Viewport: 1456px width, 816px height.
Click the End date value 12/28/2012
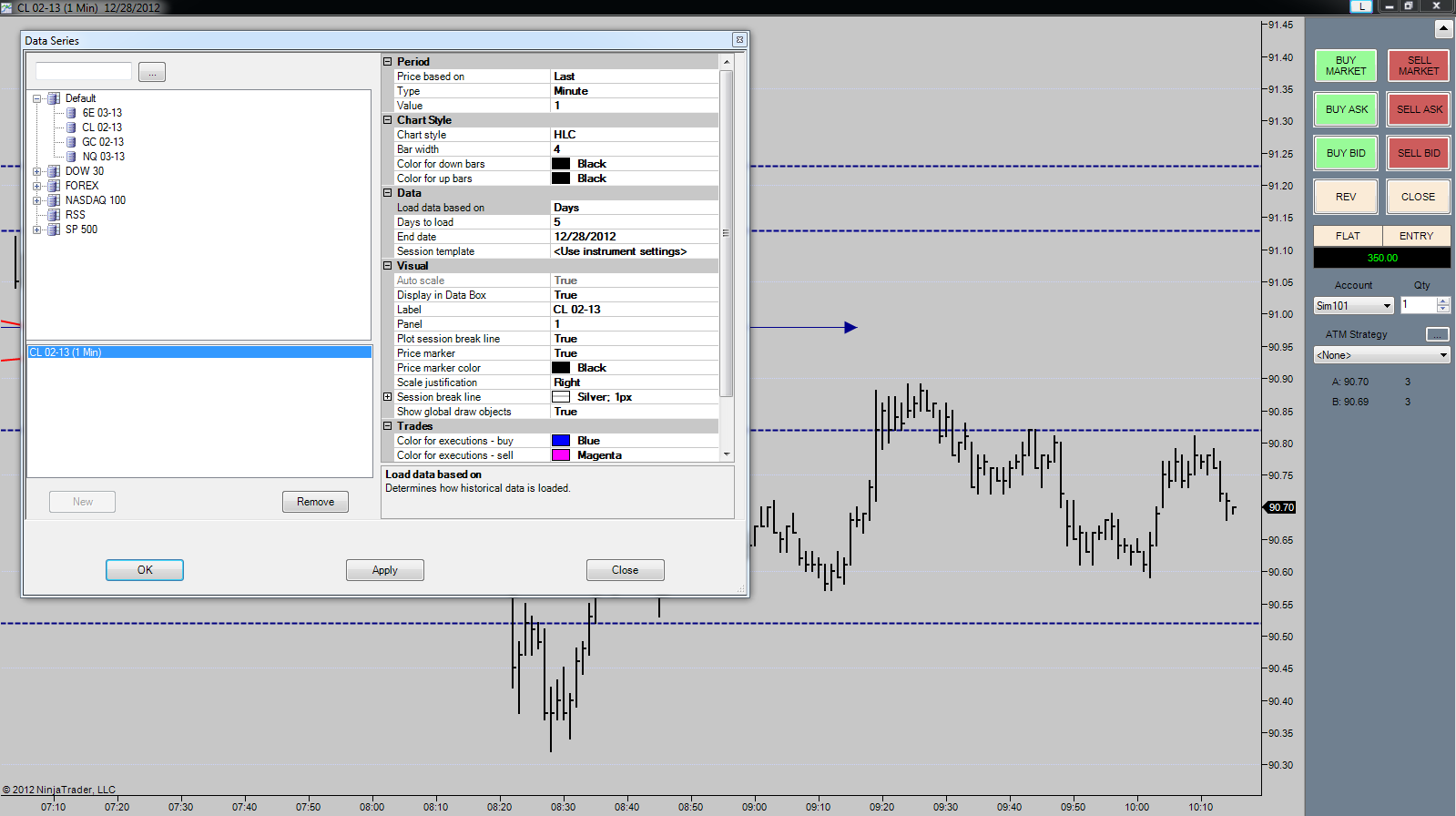(x=635, y=237)
